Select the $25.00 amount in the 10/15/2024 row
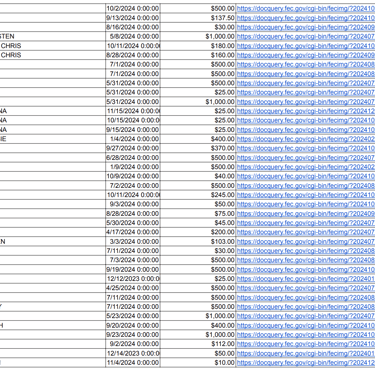Image resolution: width=375 pixels, height=375 pixels. [198, 120]
